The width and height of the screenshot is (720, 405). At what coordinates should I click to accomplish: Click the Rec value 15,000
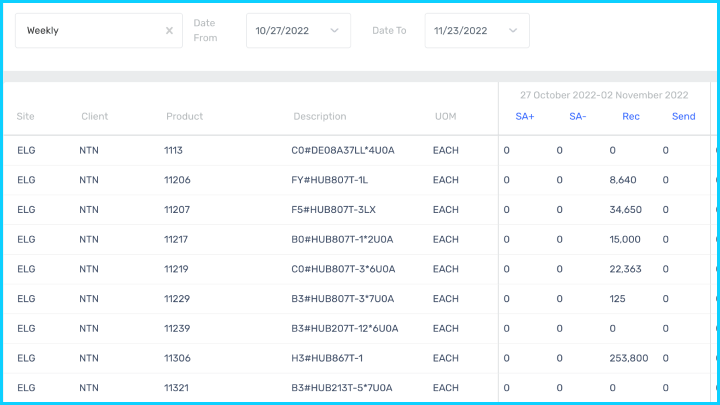(625, 240)
